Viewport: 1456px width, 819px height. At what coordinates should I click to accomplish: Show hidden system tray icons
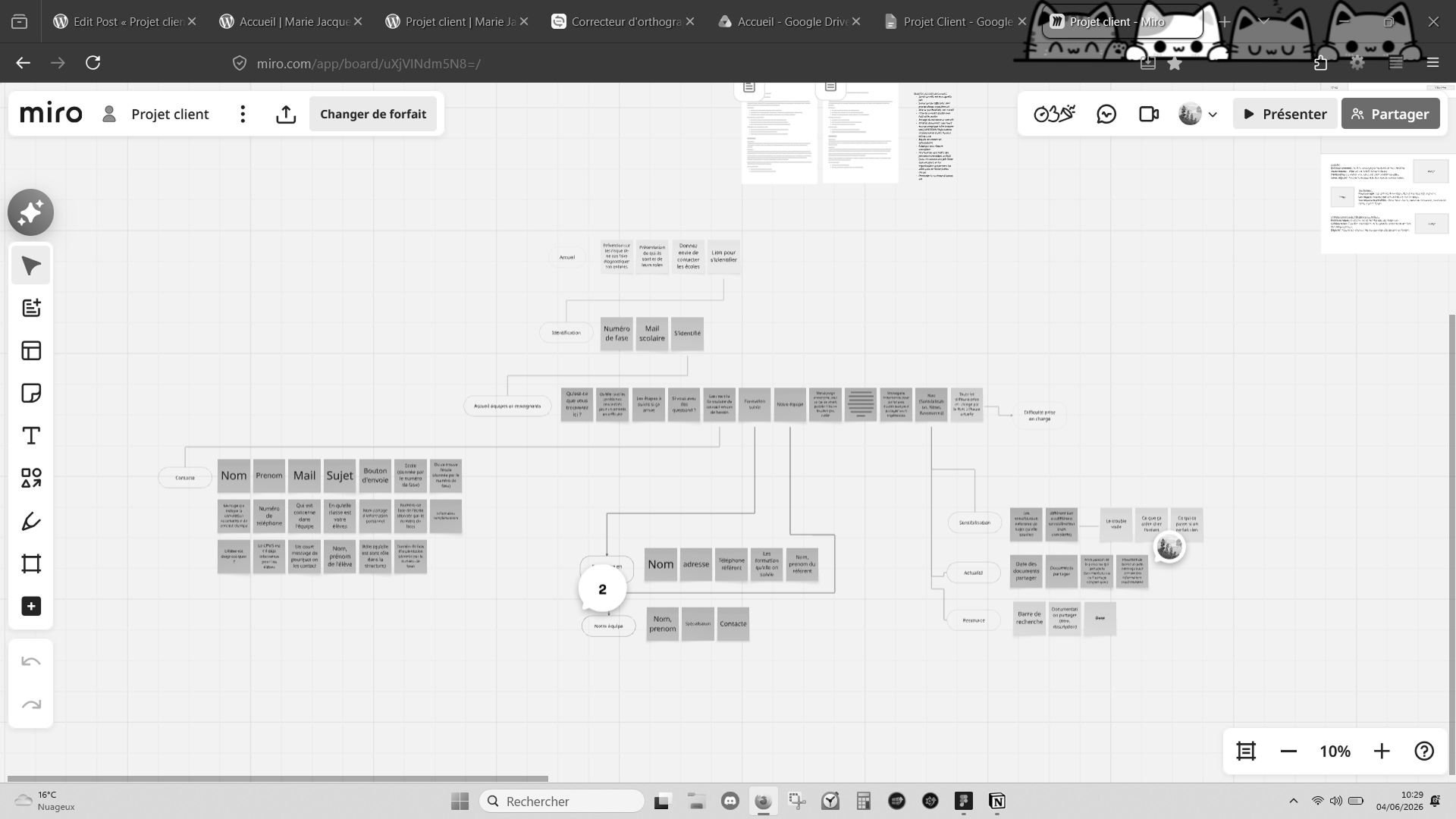[x=1294, y=802]
